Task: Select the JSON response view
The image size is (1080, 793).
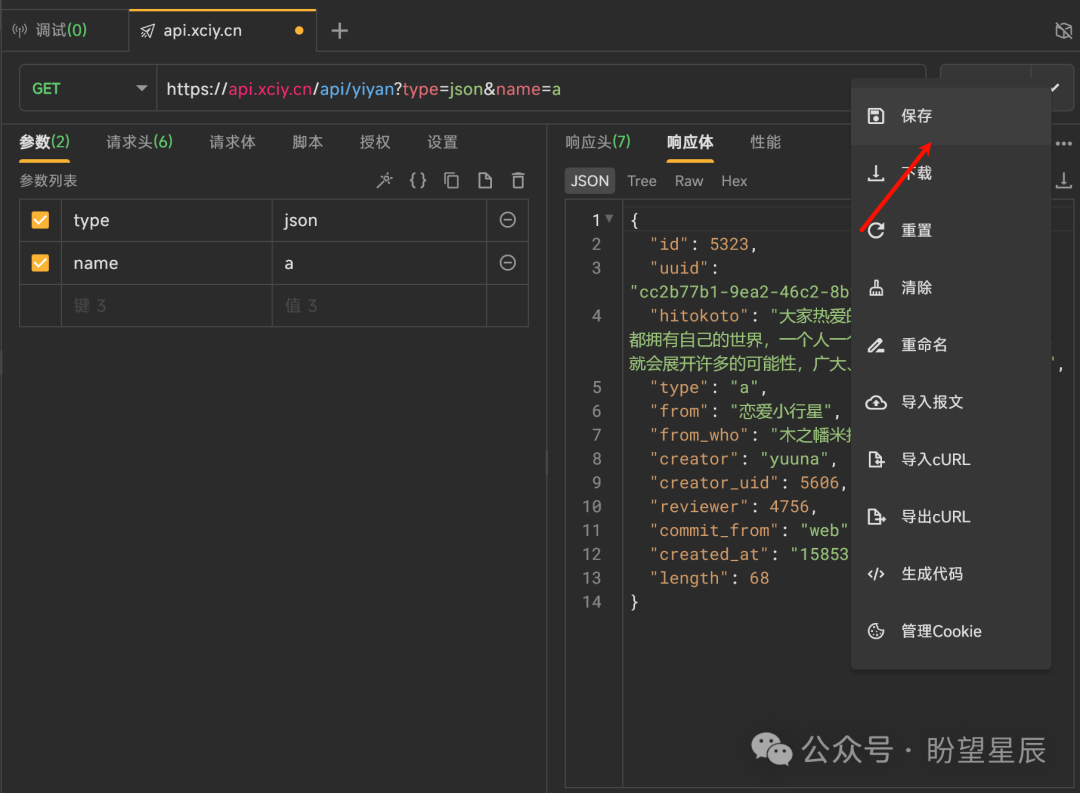Action: point(590,181)
